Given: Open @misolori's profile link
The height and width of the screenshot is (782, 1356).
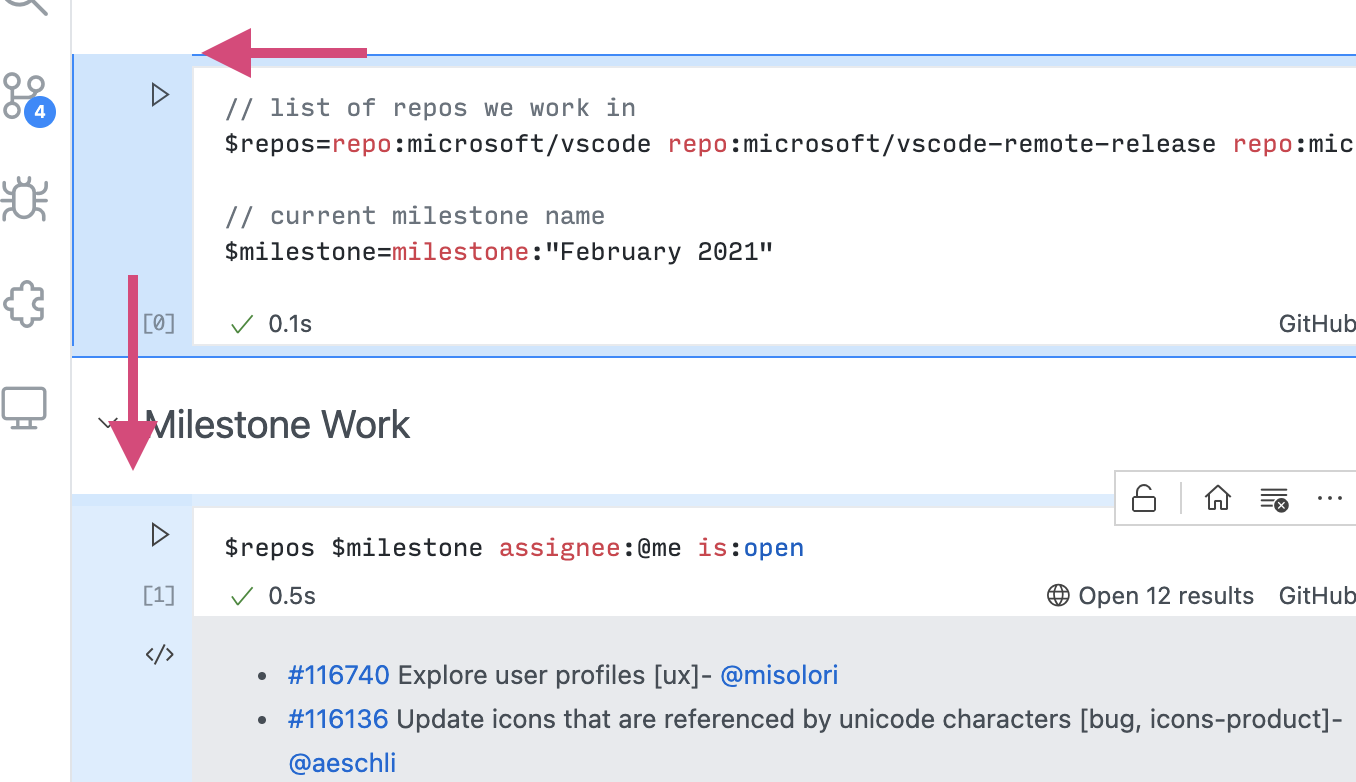Looking at the screenshot, I should pos(779,675).
